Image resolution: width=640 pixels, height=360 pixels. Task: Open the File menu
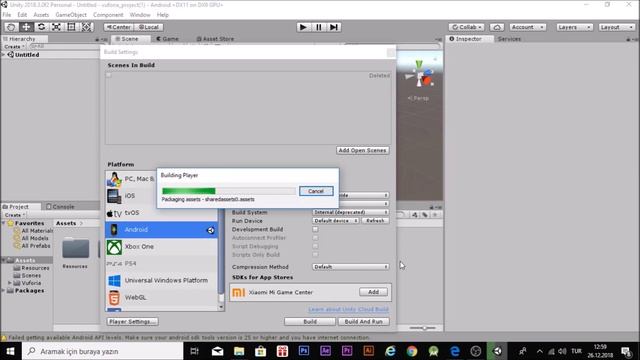pos(7,15)
